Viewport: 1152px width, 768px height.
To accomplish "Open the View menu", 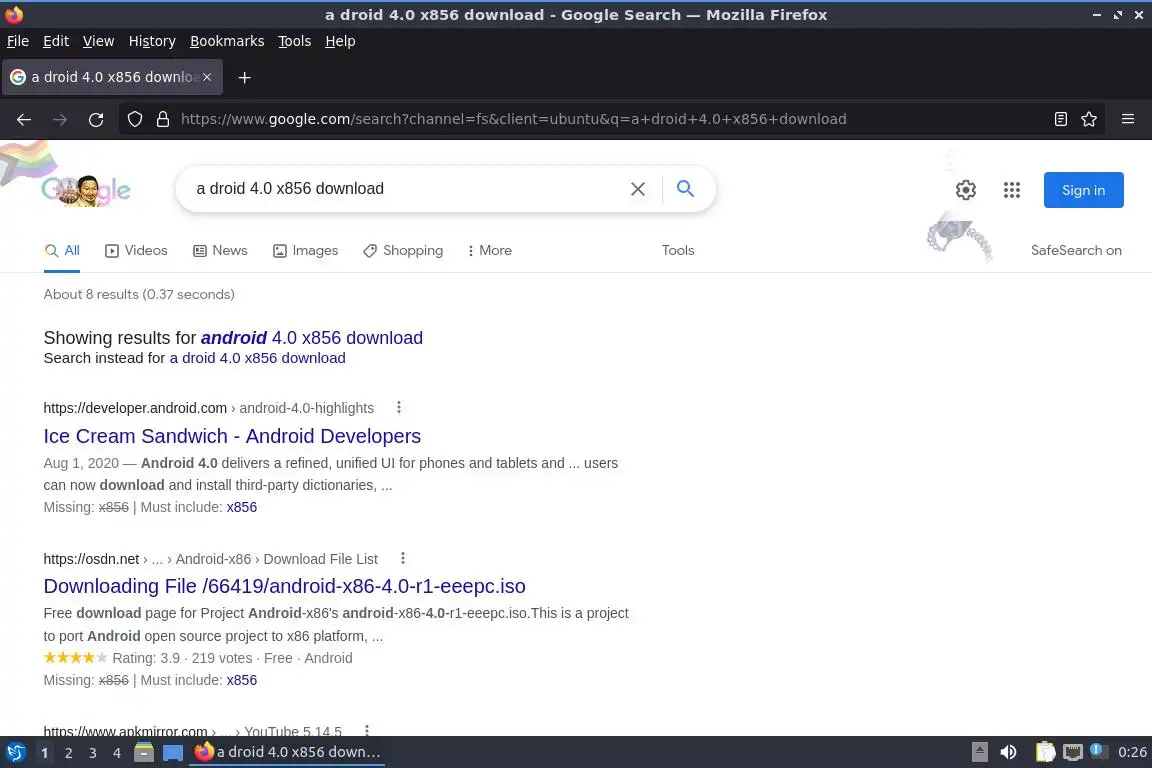I will tap(98, 41).
